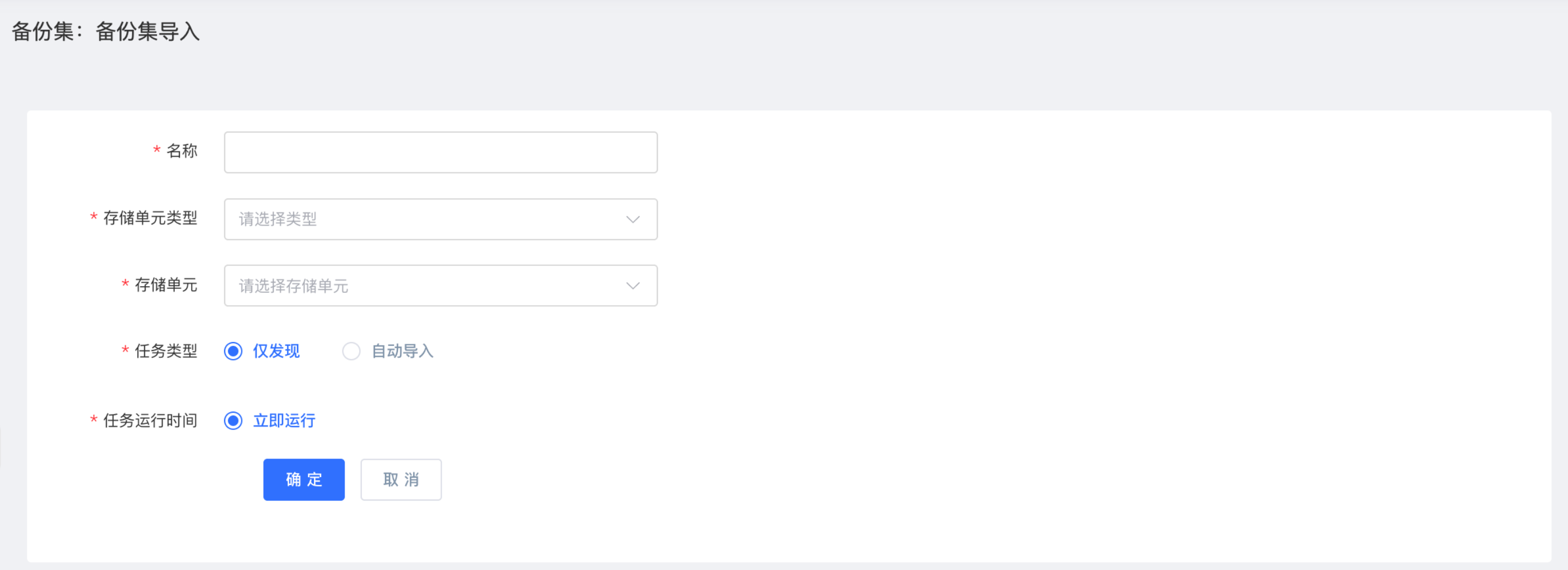Click the 仅发现 option text
Viewport: 1568px width, 570px height.
(x=276, y=351)
